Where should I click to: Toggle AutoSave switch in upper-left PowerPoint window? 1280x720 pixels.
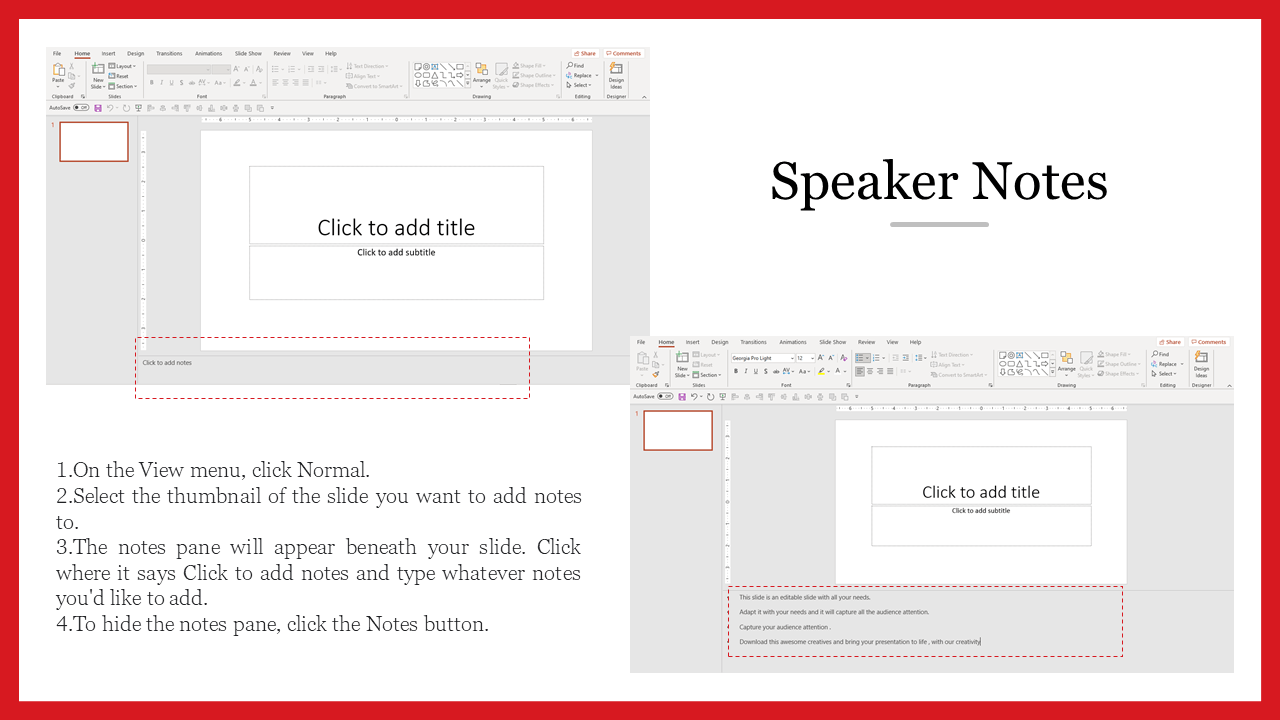pyautogui.click(x=81, y=108)
